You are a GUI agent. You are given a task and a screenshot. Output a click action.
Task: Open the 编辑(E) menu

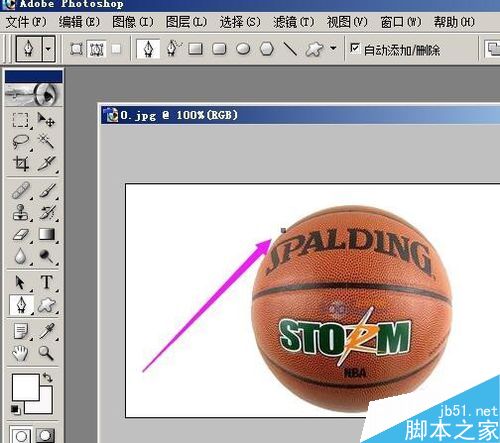79,22
